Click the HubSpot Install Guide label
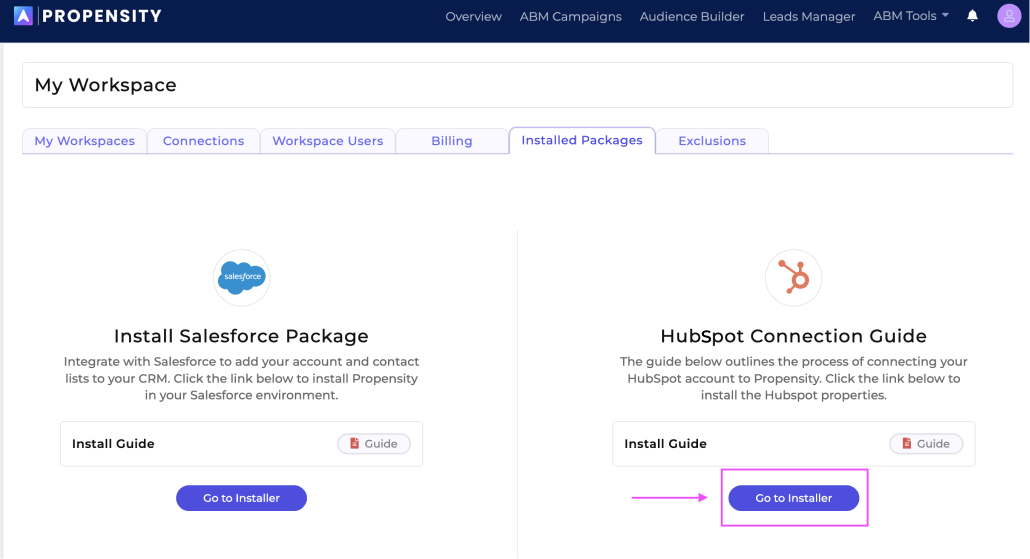This screenshot has height=559, width=1030. (665, 444)
